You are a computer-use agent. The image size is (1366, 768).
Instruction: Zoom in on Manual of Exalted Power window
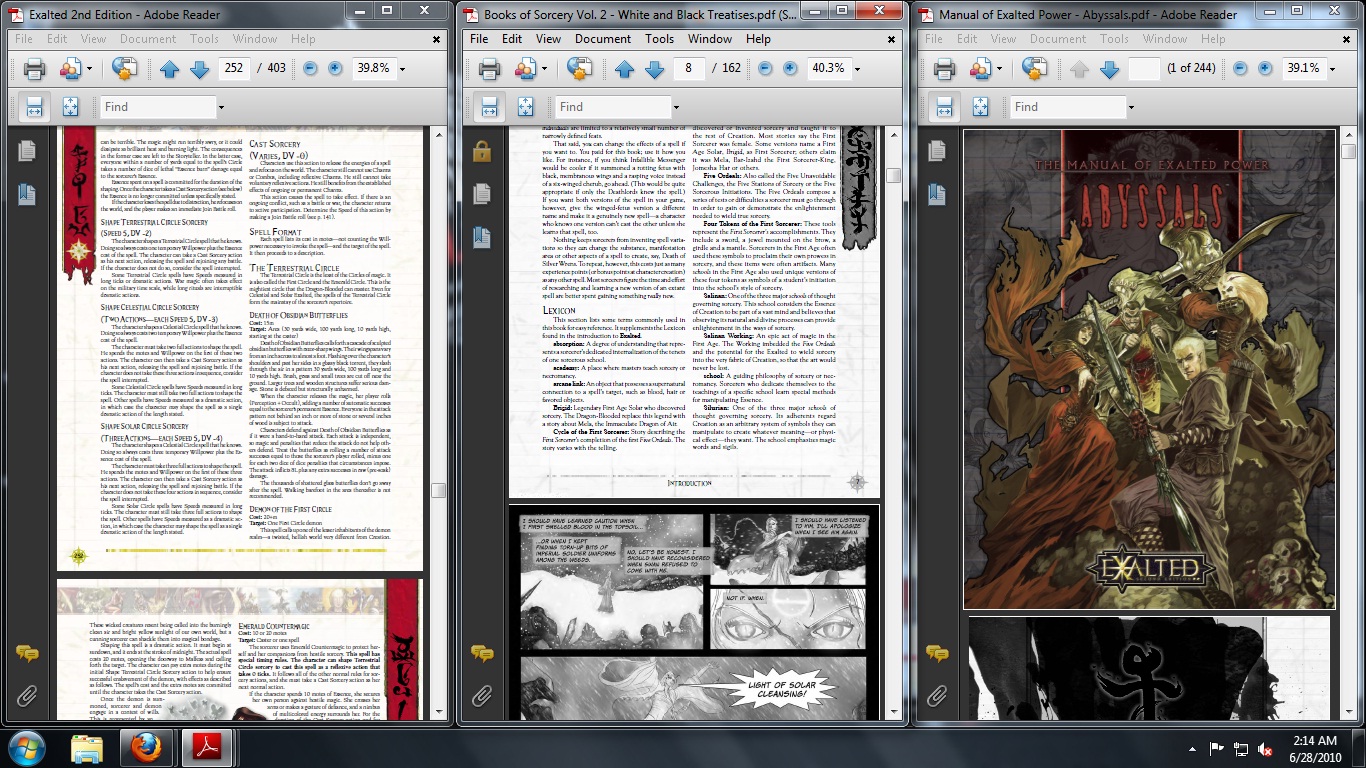1265,68
